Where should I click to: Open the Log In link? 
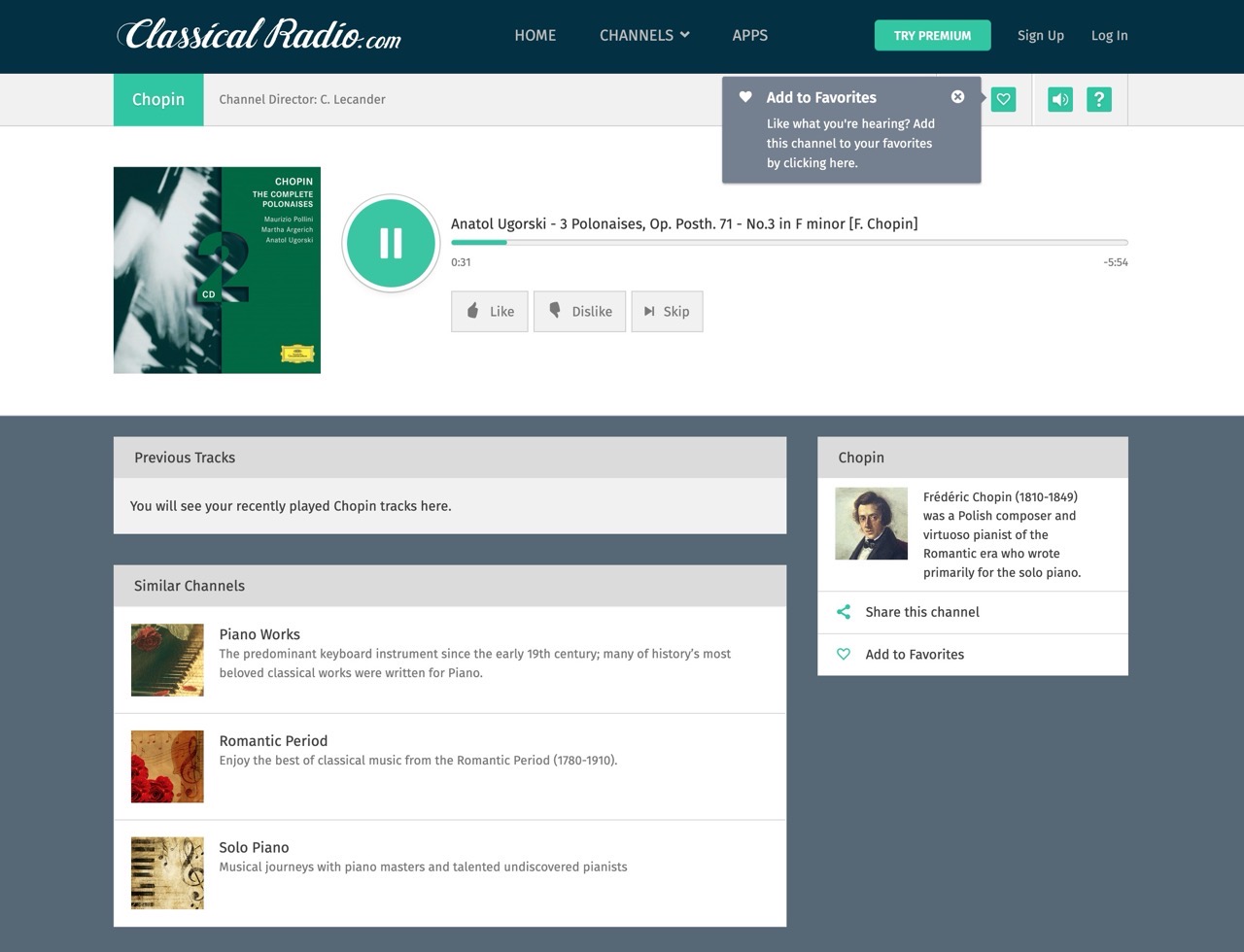[1109, 35]
